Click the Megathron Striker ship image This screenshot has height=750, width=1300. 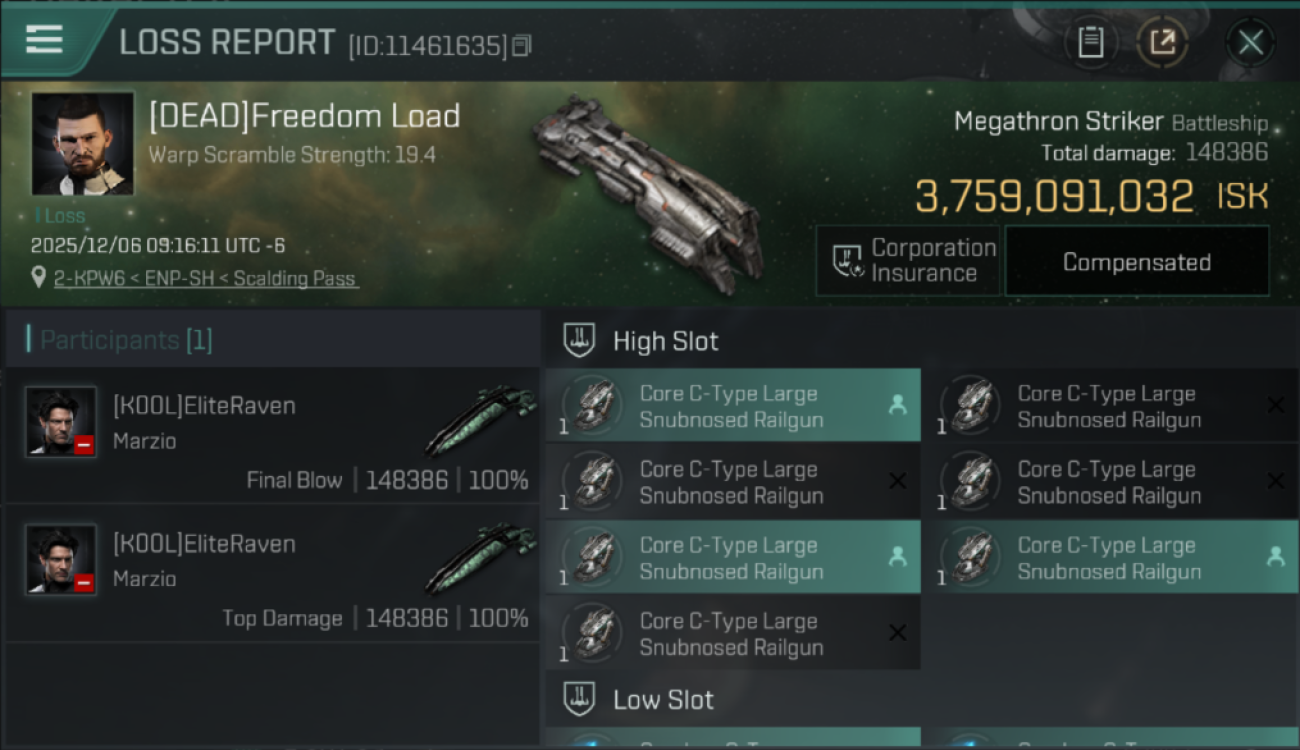click(650, 190)
